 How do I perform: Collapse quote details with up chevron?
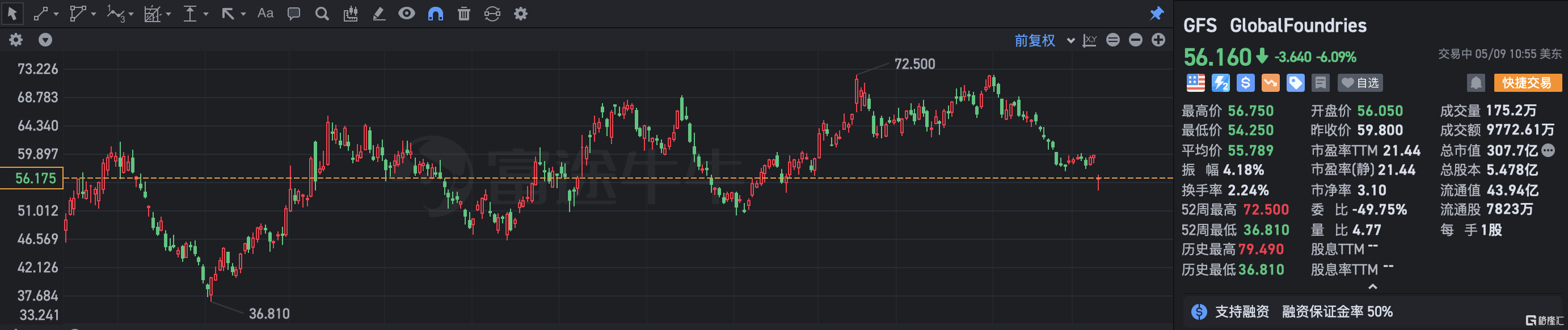(1372, 286)
